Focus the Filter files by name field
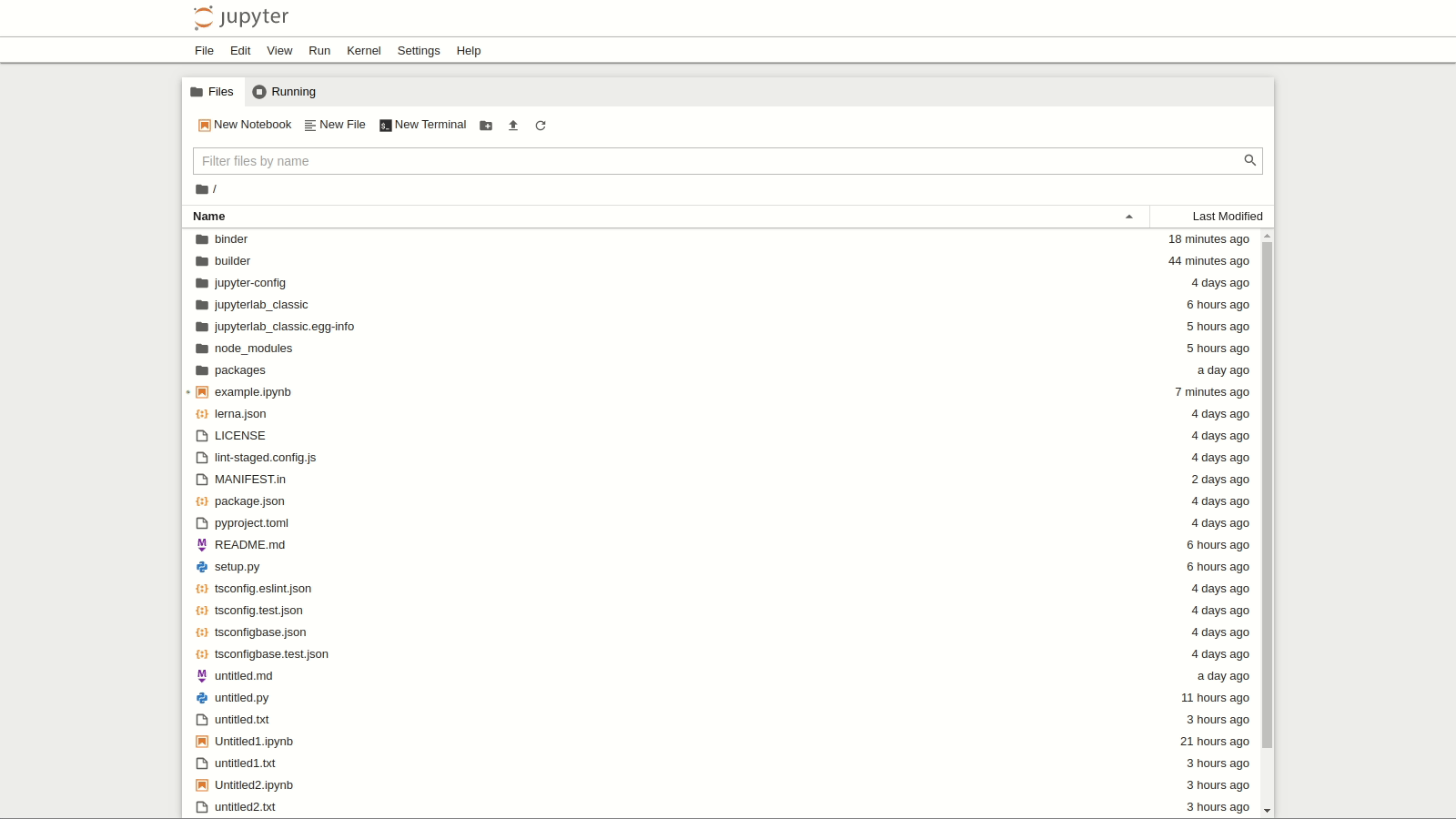The width and height of the screenshot is (1456, 819). 728,161
